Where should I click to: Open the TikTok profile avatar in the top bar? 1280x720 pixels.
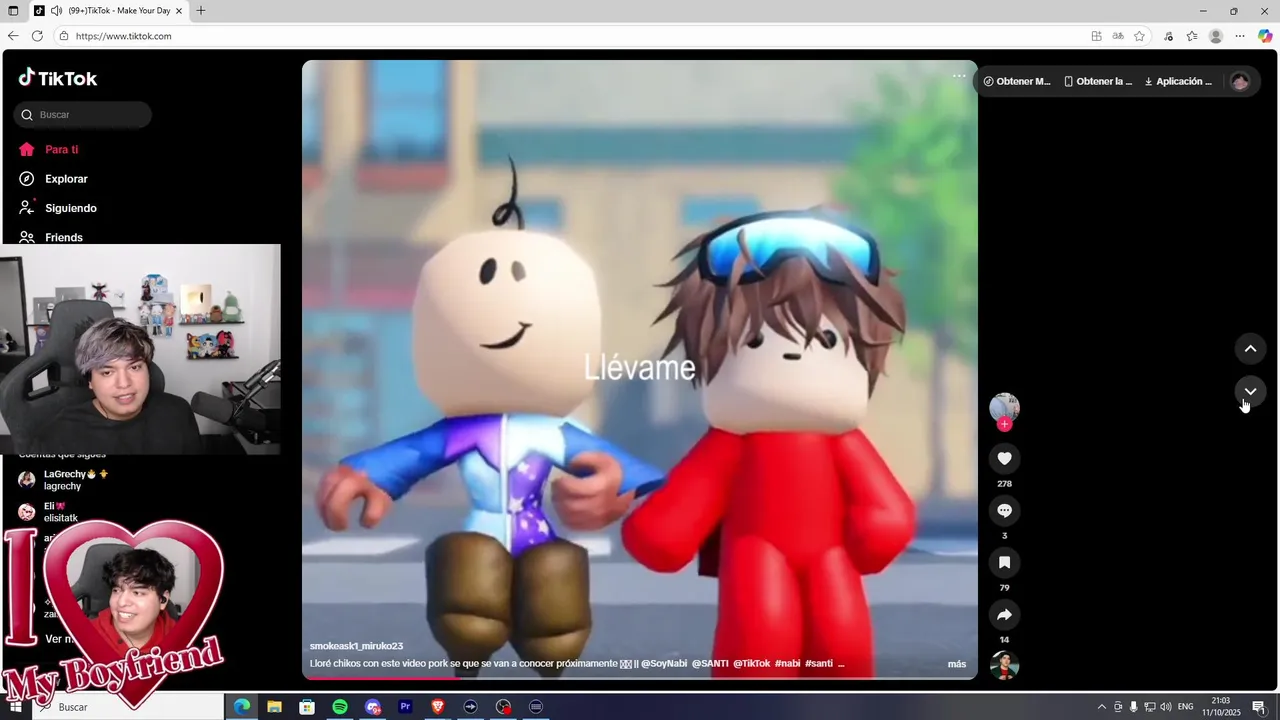coord(1240,81)
